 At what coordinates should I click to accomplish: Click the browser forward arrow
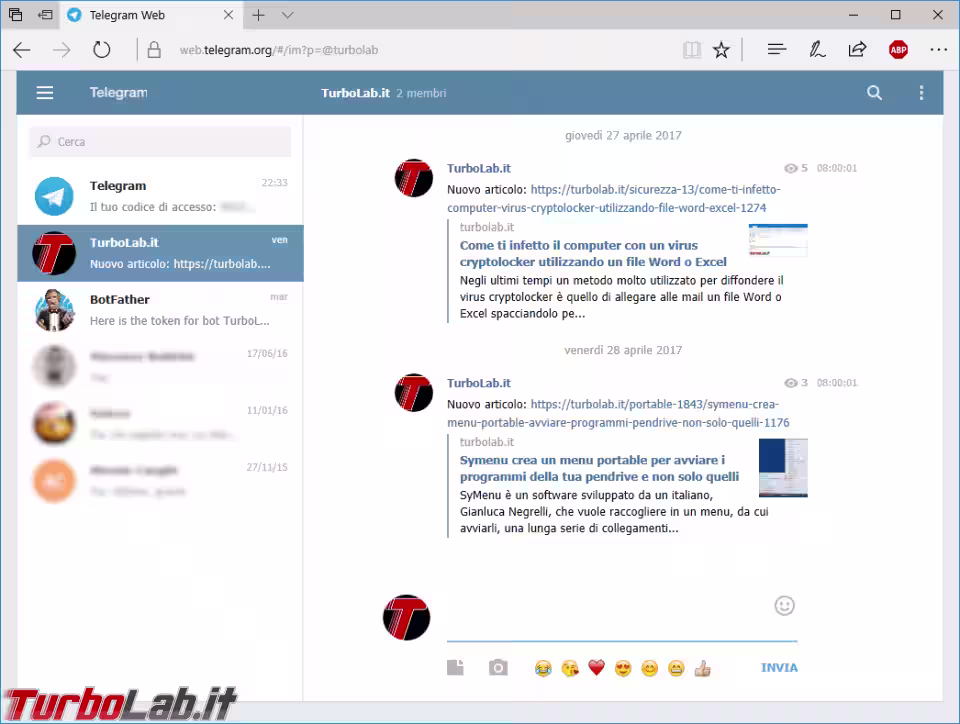[61, 50]
